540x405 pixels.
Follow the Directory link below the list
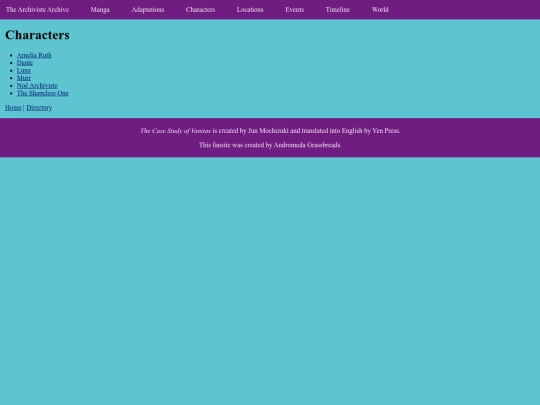point(39,107)
